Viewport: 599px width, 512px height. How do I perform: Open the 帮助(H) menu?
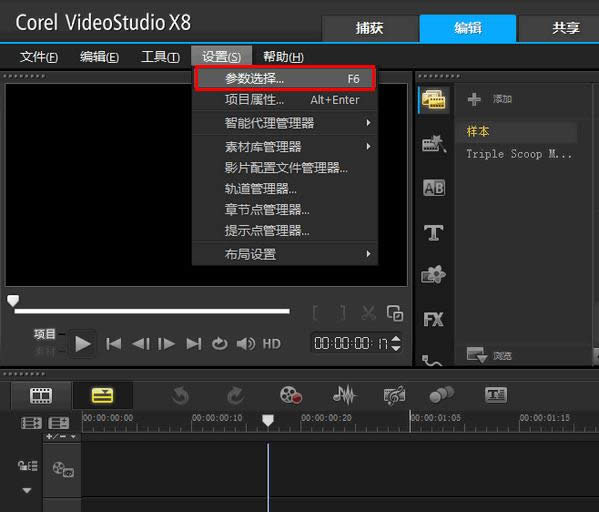283,57
